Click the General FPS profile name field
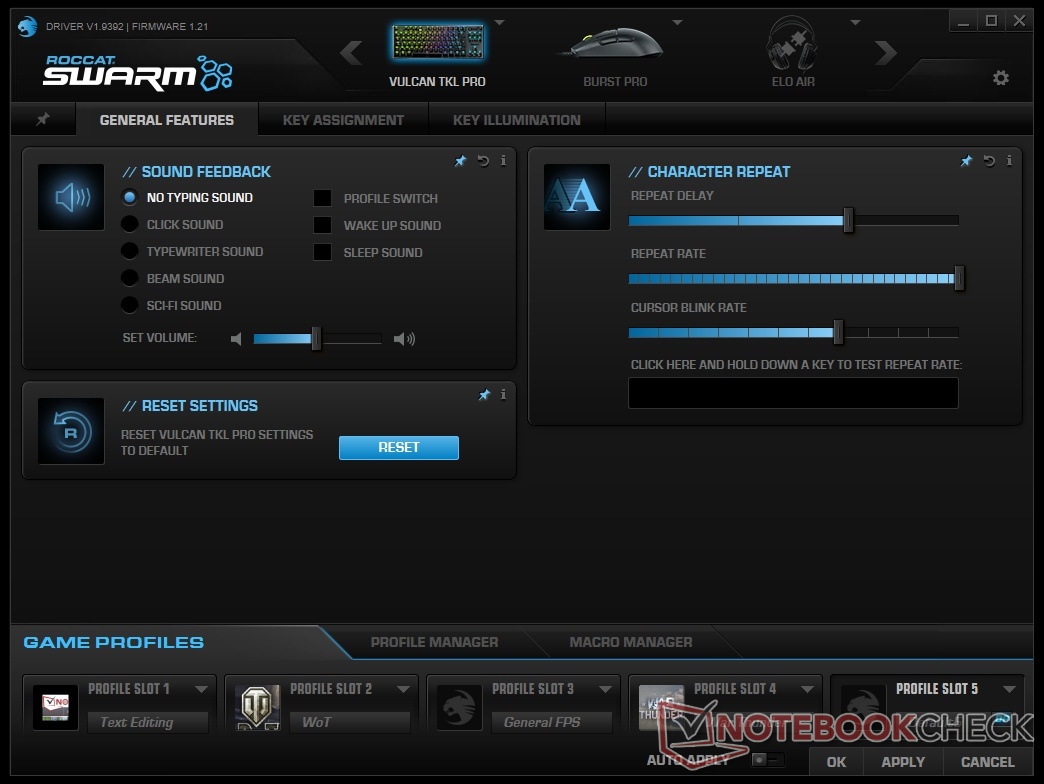Screen dimensions: 1044x784 pos(552,722)
